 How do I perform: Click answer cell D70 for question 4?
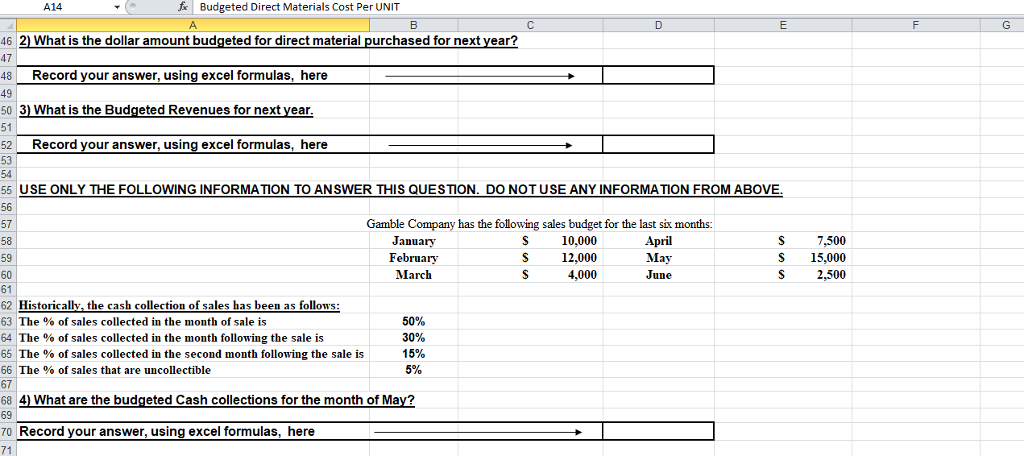coord(658,431)
